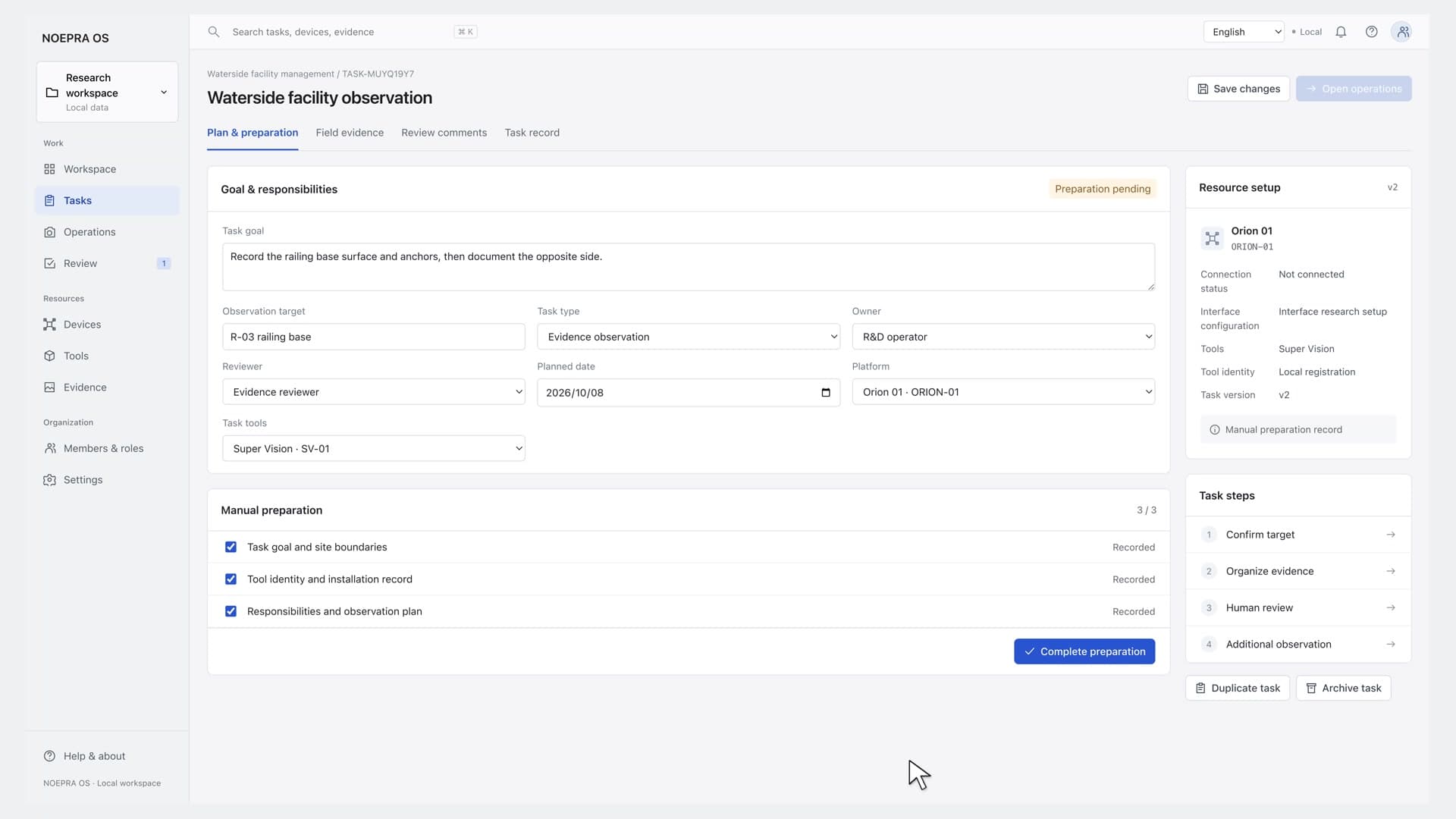Viewport: 1456px width, 819px height.
Task: Open the Owner dropdown
Action: point(1003,337)
